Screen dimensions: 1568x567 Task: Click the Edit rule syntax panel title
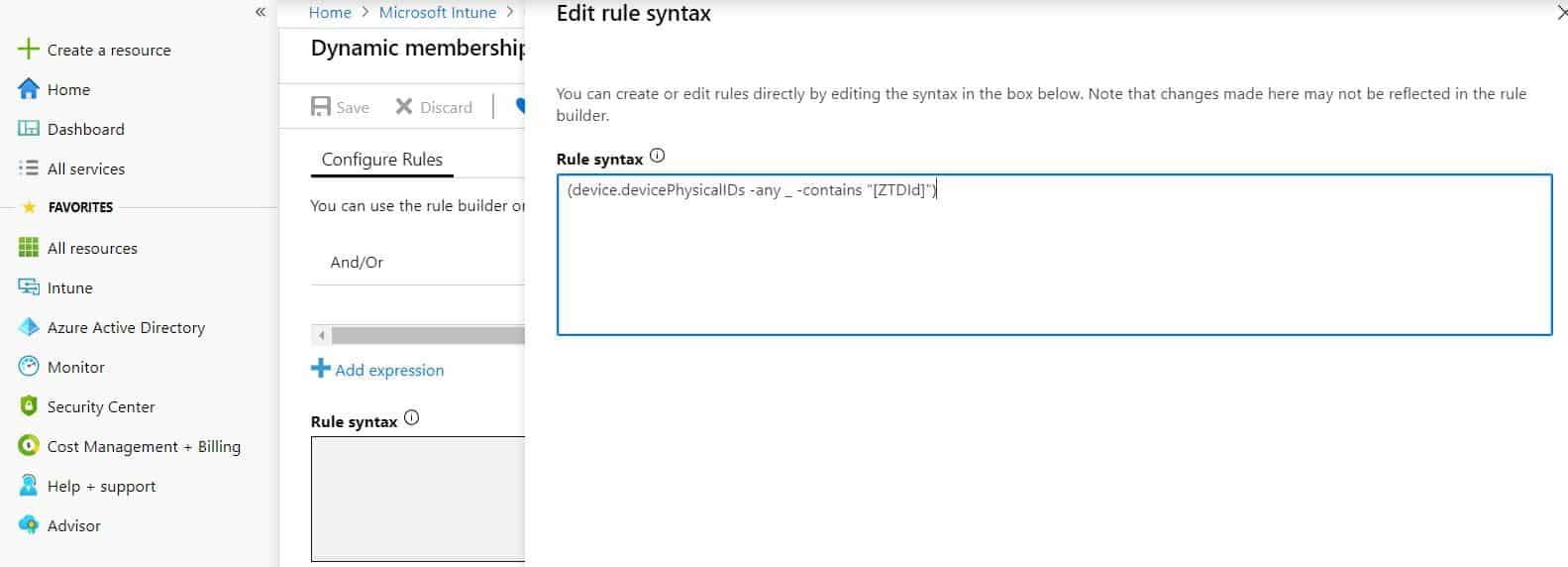click(634, 13)
